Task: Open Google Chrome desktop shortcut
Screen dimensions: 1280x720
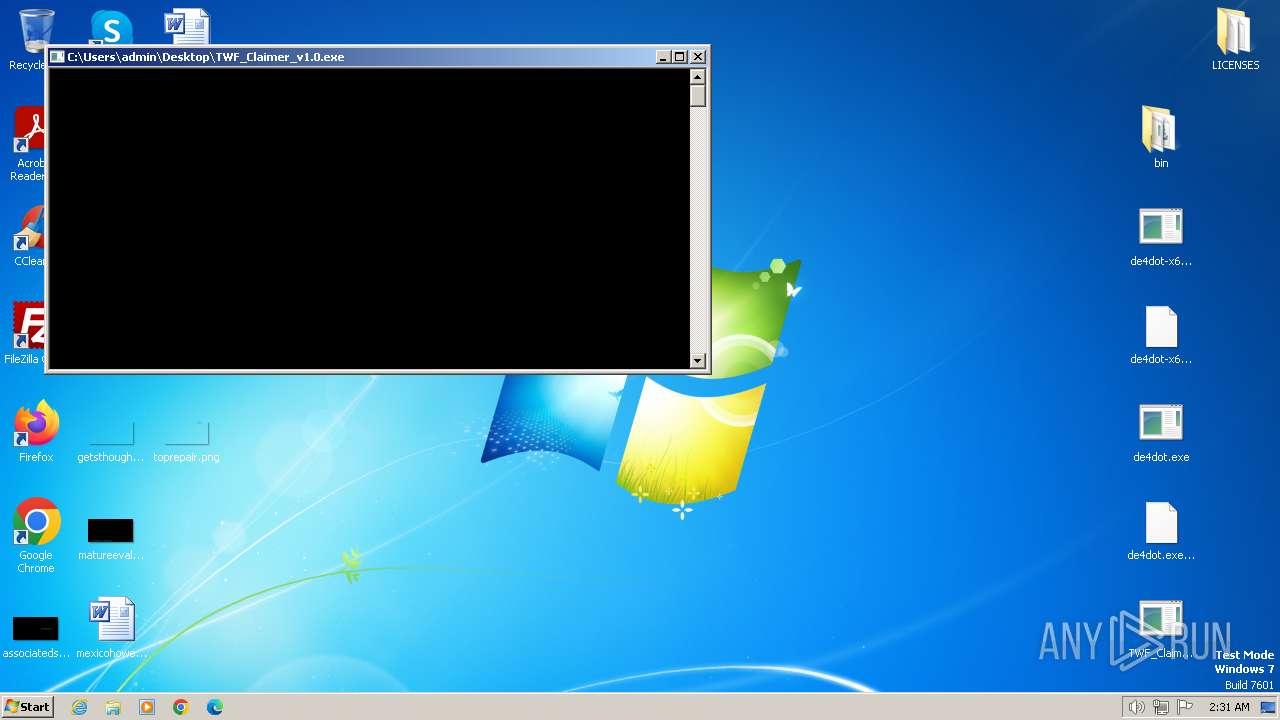Action: 36,536
